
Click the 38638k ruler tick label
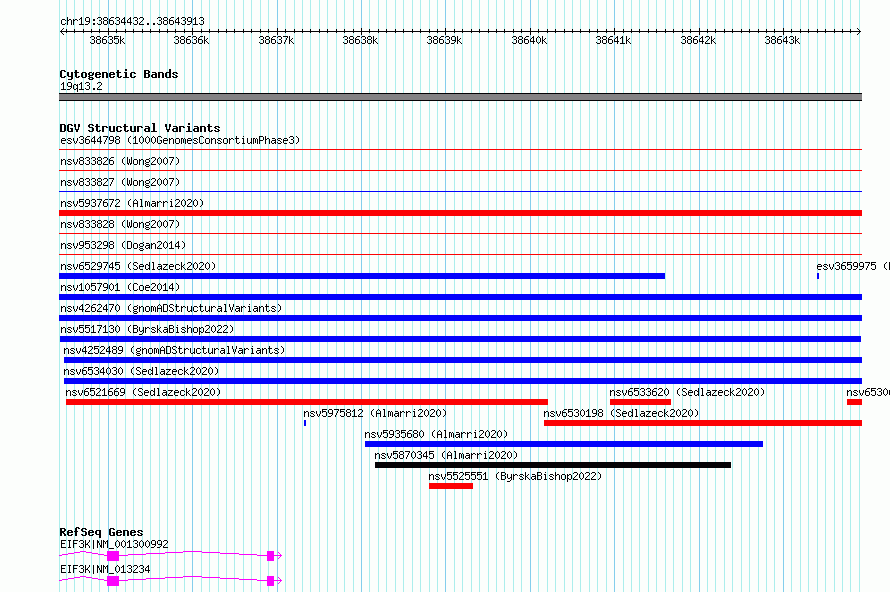coord(360,40)
